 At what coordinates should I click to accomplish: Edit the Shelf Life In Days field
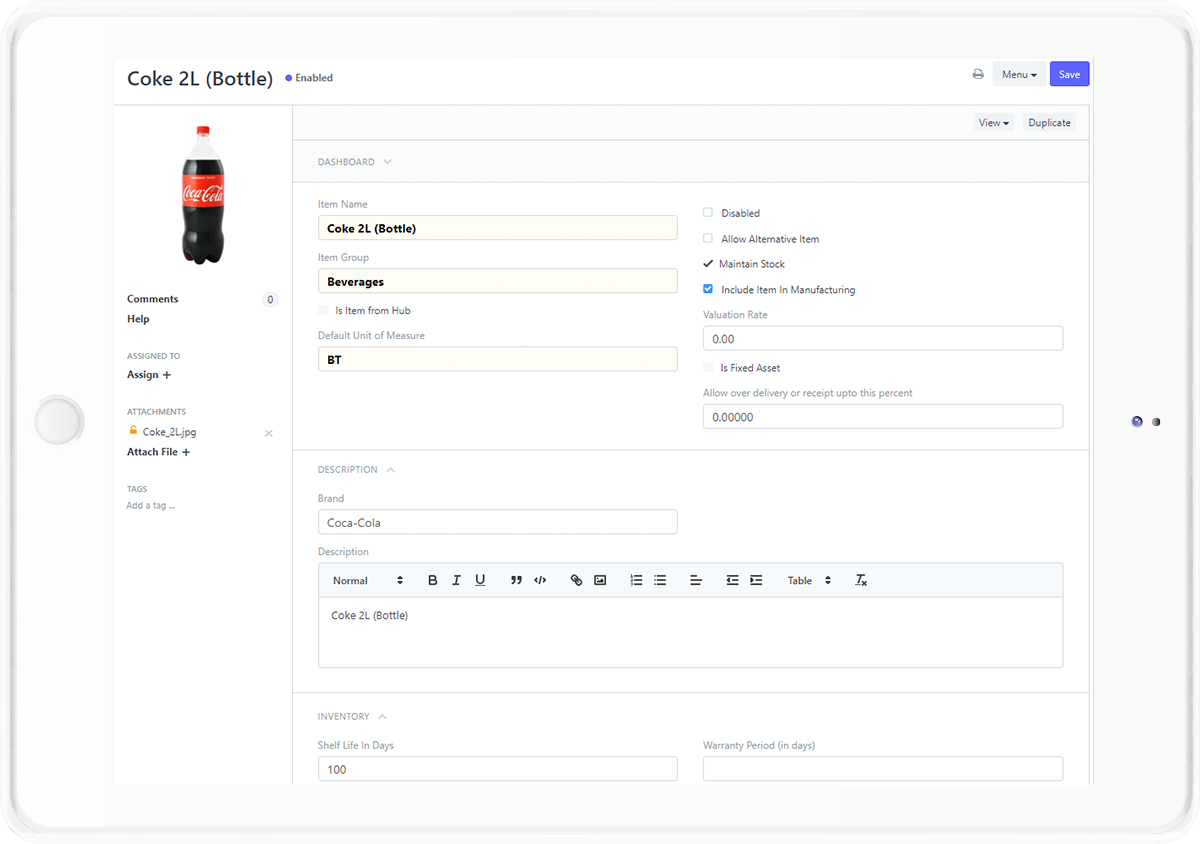pyautogui.click(x=497, y=768)
